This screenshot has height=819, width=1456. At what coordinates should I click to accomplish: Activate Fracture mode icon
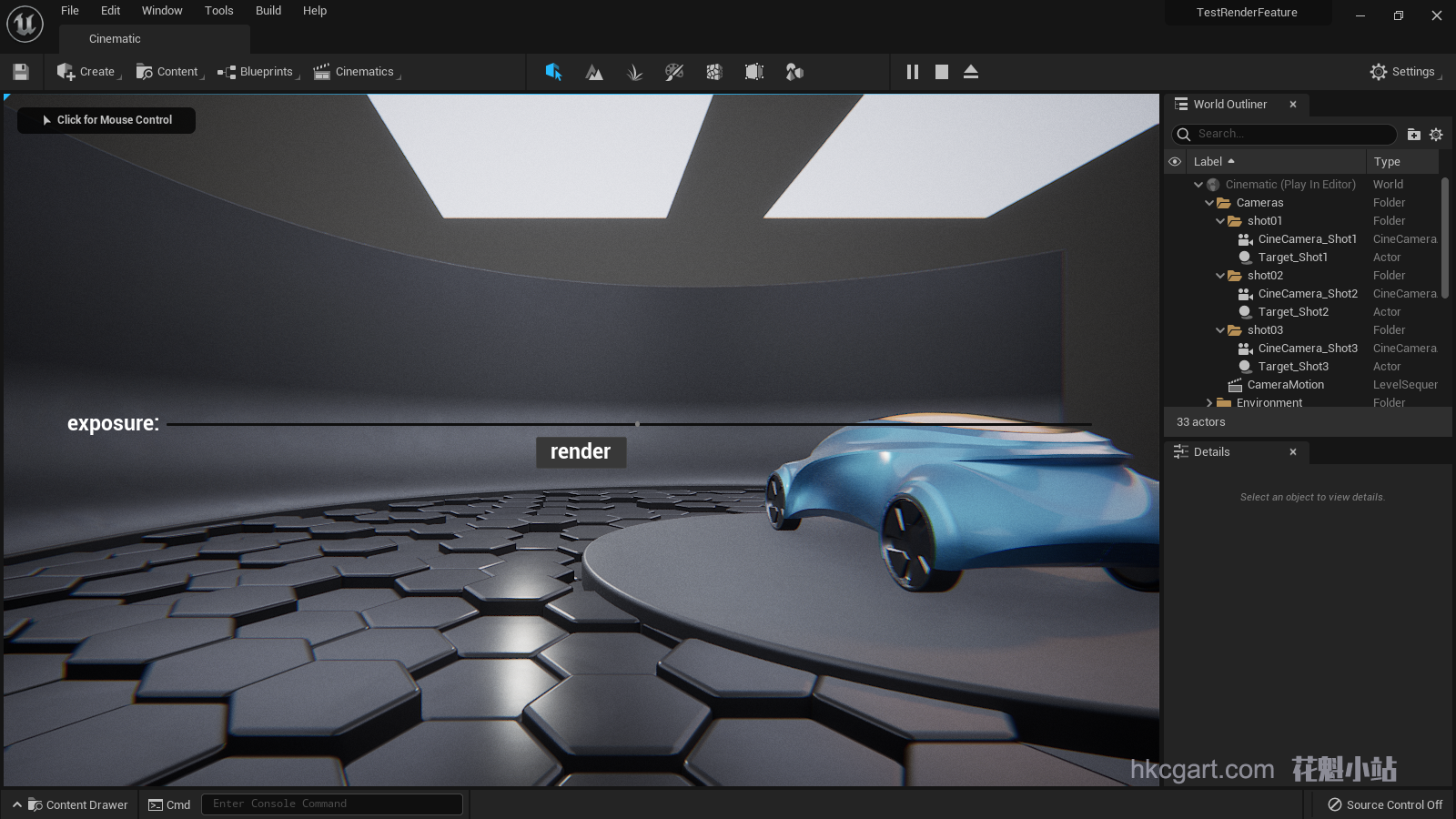[714, 72]
